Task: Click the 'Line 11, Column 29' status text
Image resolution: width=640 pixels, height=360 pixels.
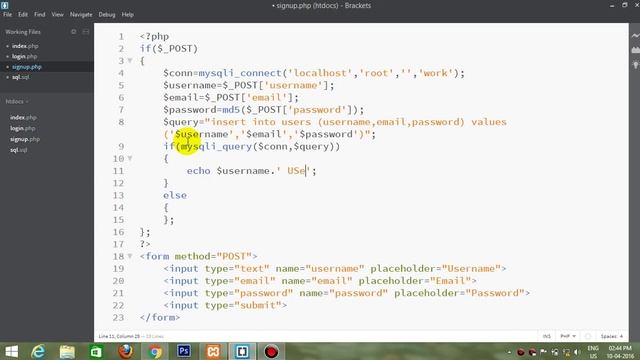Action: tap(119, 336)
